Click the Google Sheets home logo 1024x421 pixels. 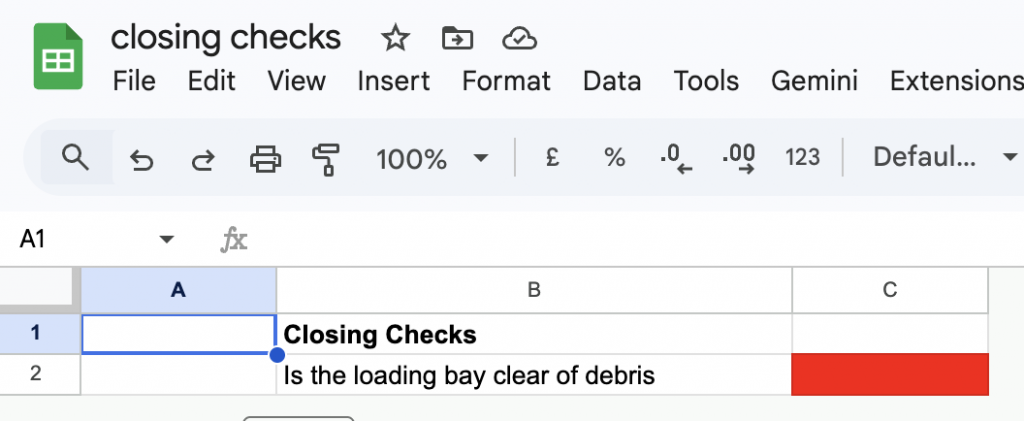[58, 59]
